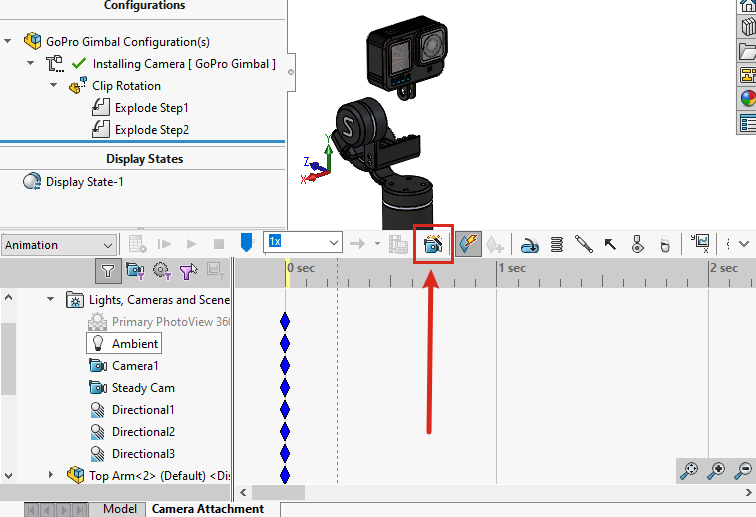Select Steady Cam in the motion tree
The image size is (756, 517).
pyautogui.click(x=142, y=388)
